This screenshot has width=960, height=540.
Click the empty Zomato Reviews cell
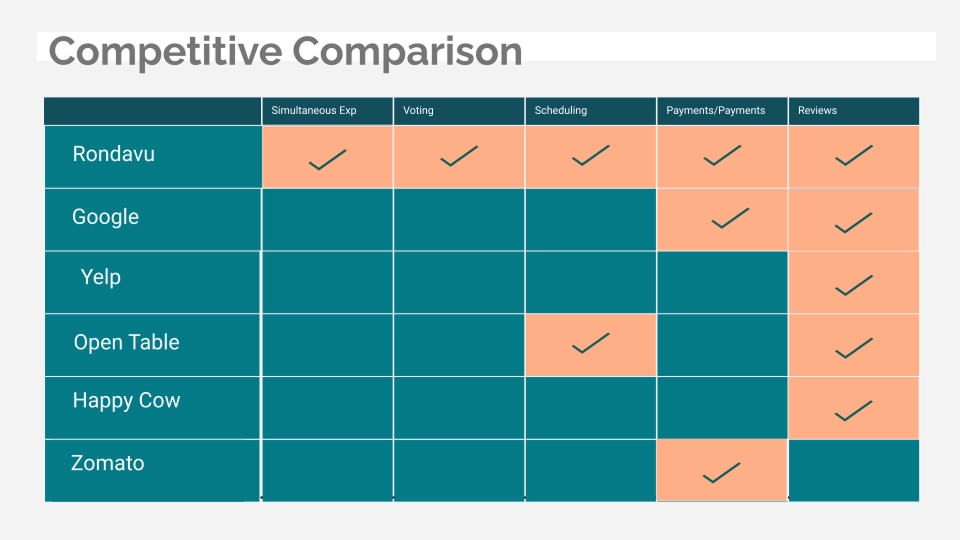pos(853,470)
